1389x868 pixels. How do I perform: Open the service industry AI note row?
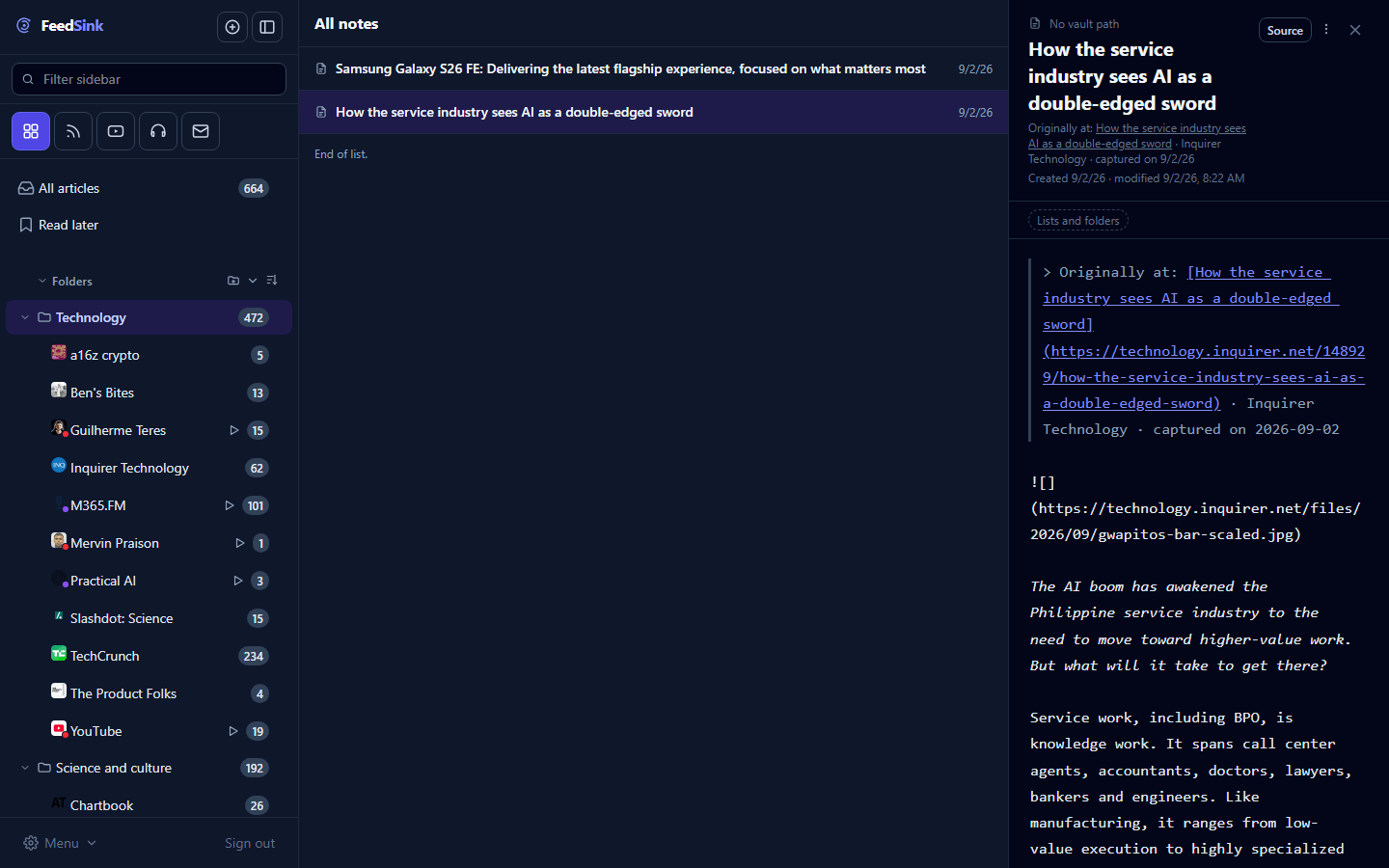click(653, 112)
